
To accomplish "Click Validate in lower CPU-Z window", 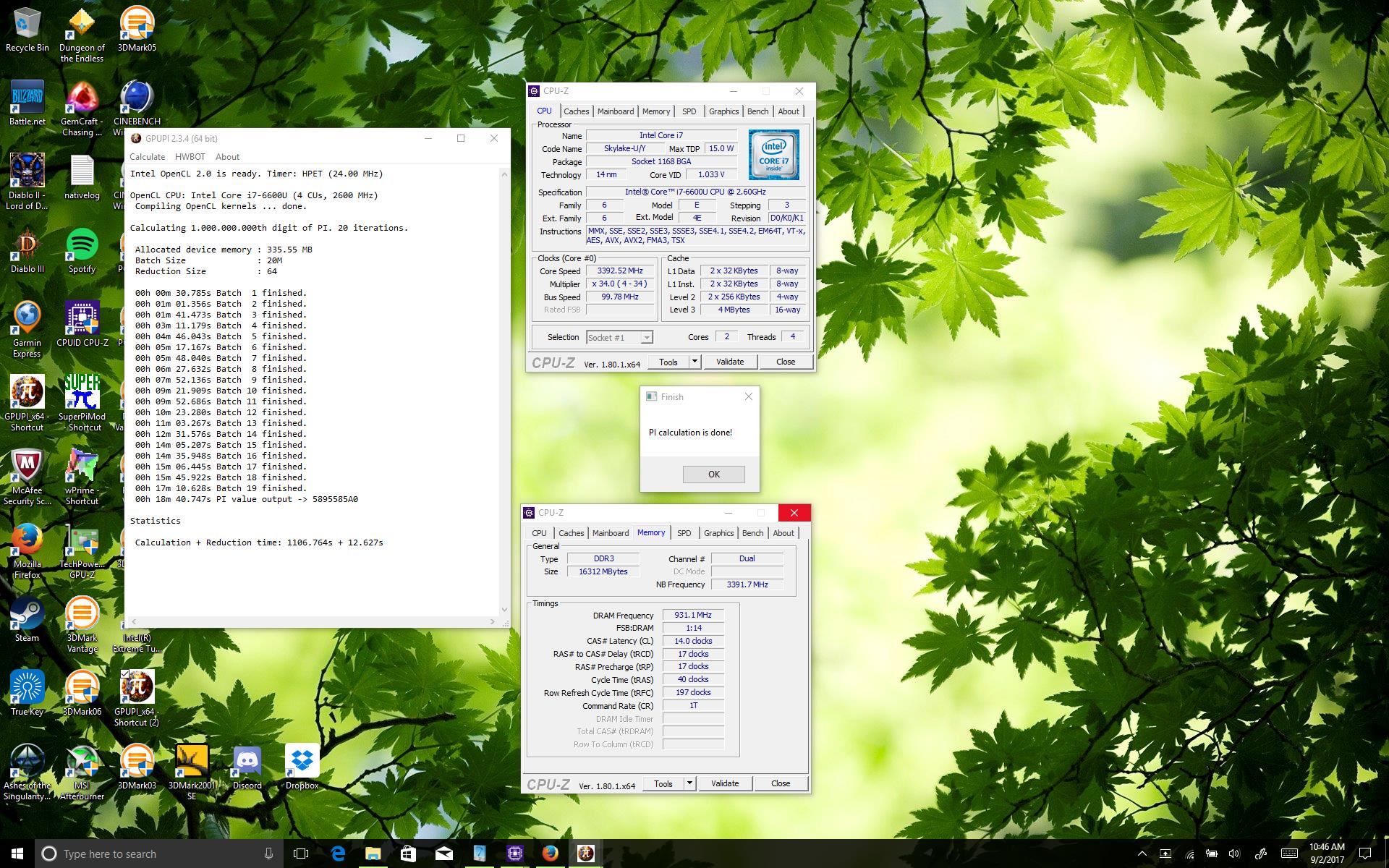I will (x=725, y=783).
